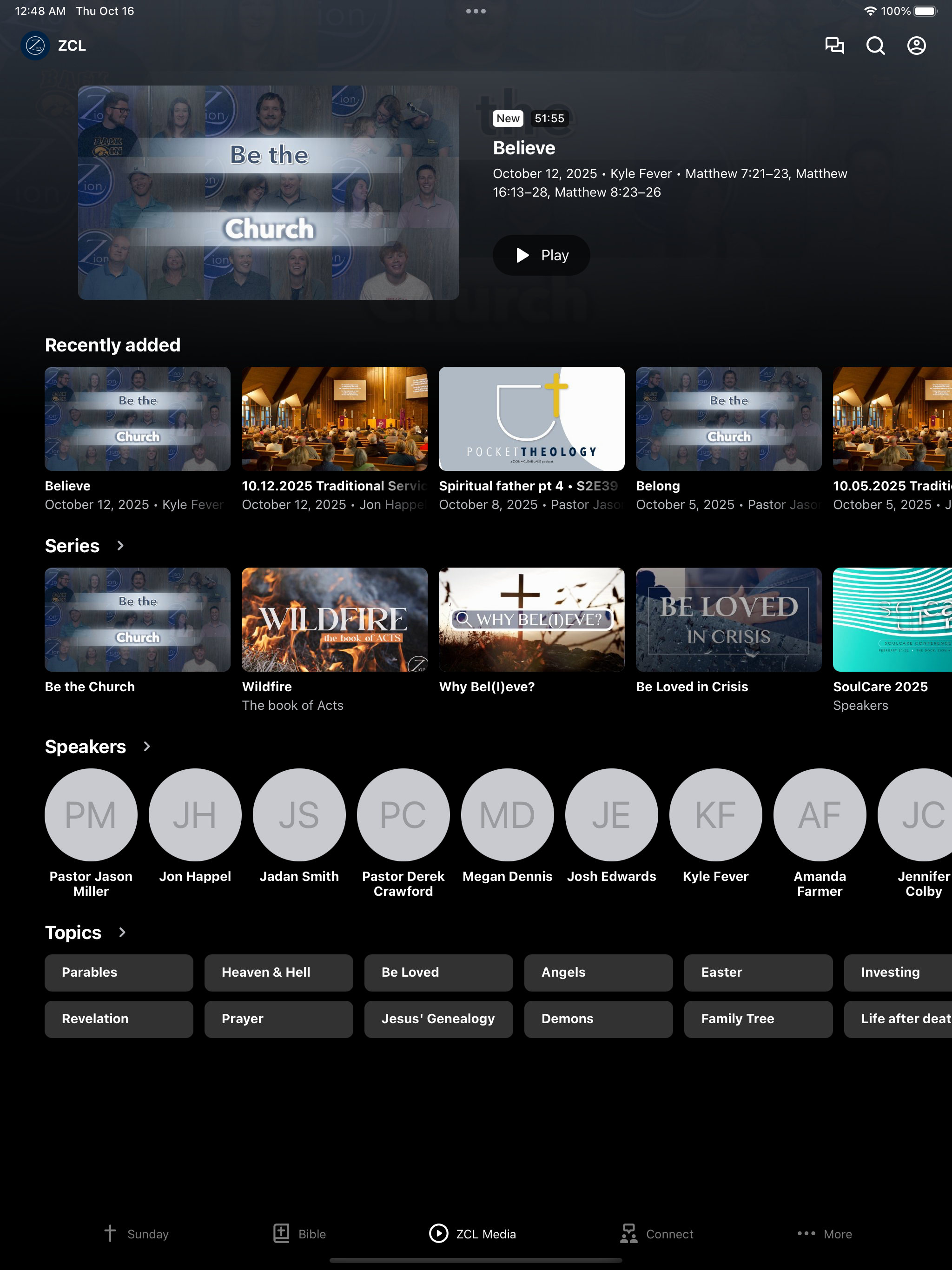
Task: Choose the Life after death topic
Action: (x=898, y=1019)
